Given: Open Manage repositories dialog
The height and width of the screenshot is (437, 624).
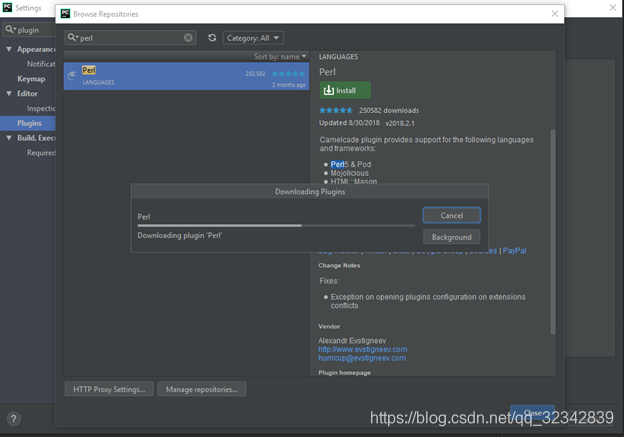Looking at the screenshot, I should [201, 389].
